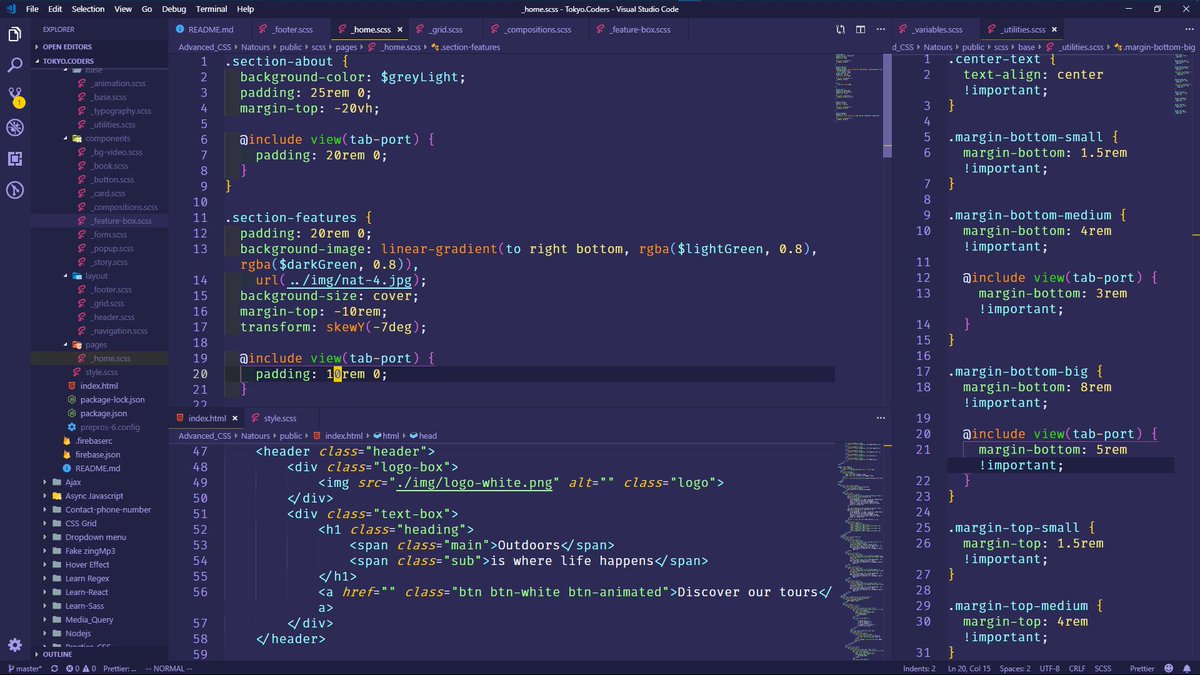Click the synchronize changes icon in status bar
Screen dimensions: 1200x675
[53, 668]
